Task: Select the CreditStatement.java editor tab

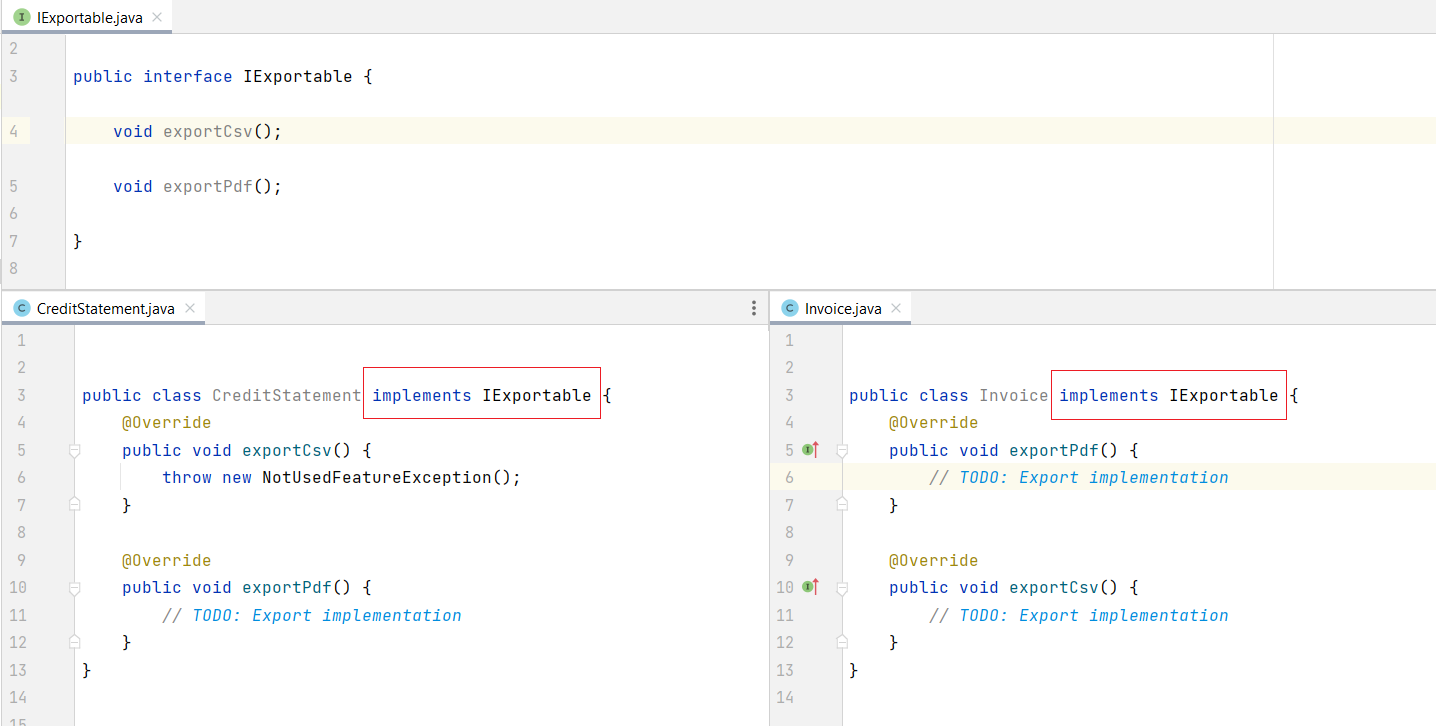Action: coord(105,309)
